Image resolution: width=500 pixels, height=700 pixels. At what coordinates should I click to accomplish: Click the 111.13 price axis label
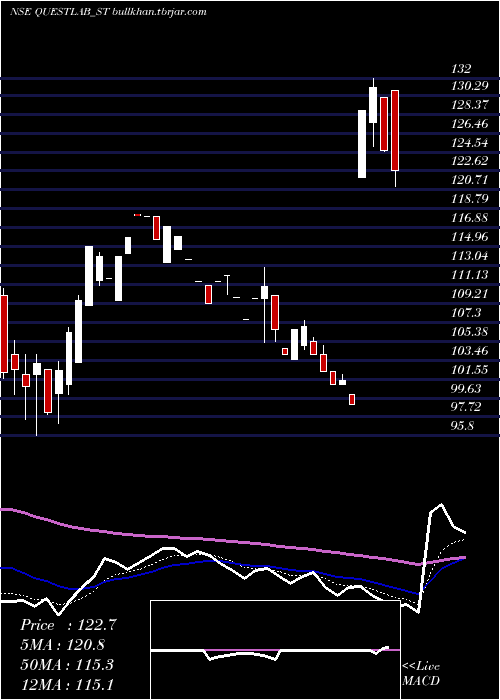pyautogui.click(x=470, y=275)
